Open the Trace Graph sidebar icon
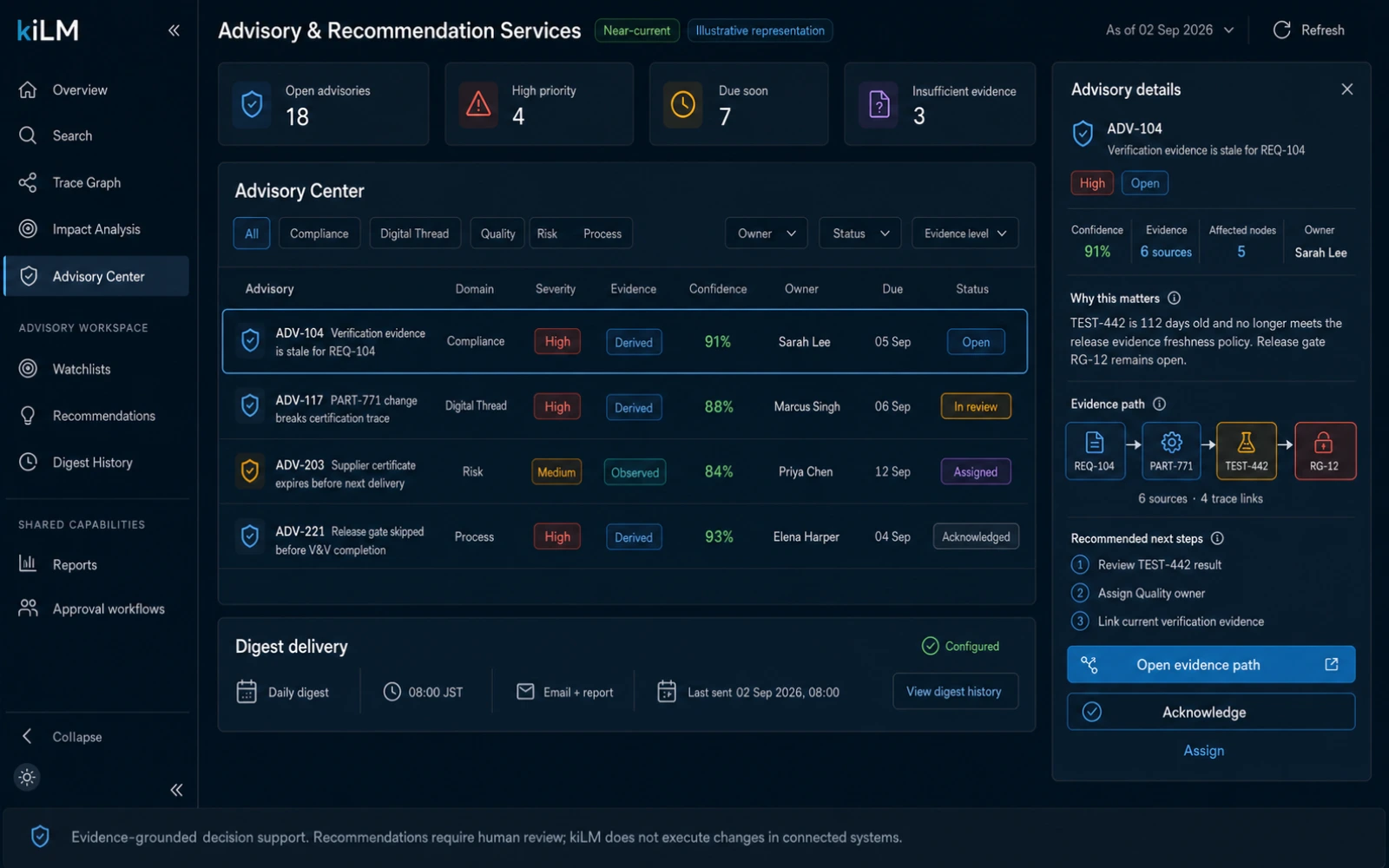Image resolution: width=1389 pixels, height=868 pixels. 28,182
